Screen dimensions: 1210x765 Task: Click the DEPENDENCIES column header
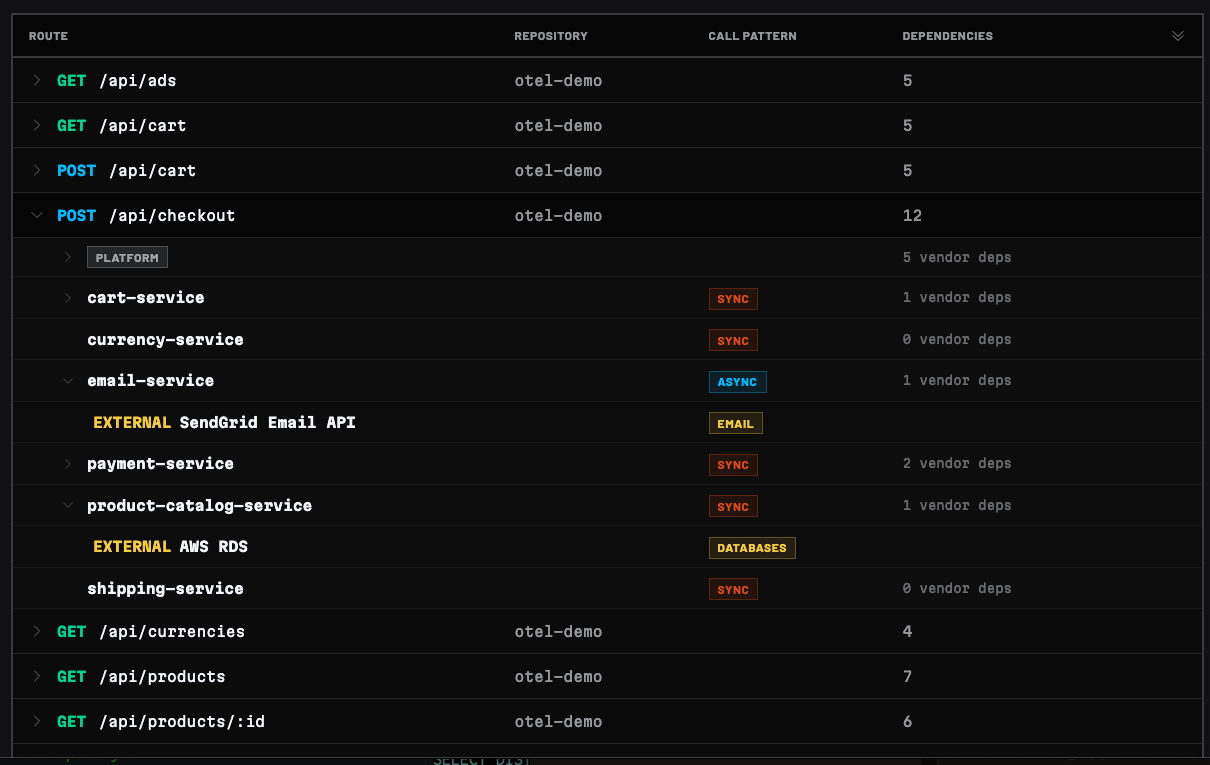947,36
